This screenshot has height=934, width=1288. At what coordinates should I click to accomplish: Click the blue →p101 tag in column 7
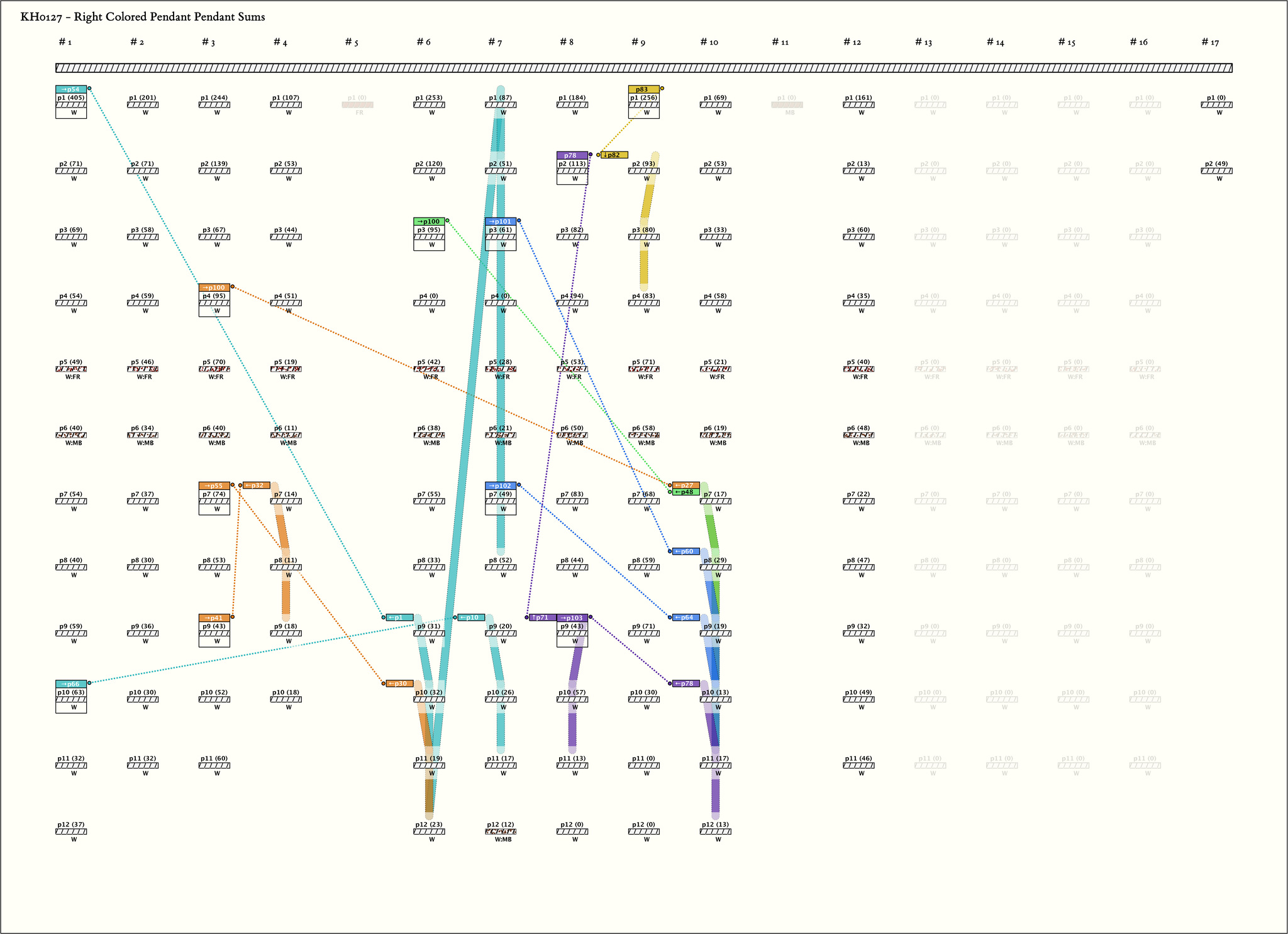point(501,221)
